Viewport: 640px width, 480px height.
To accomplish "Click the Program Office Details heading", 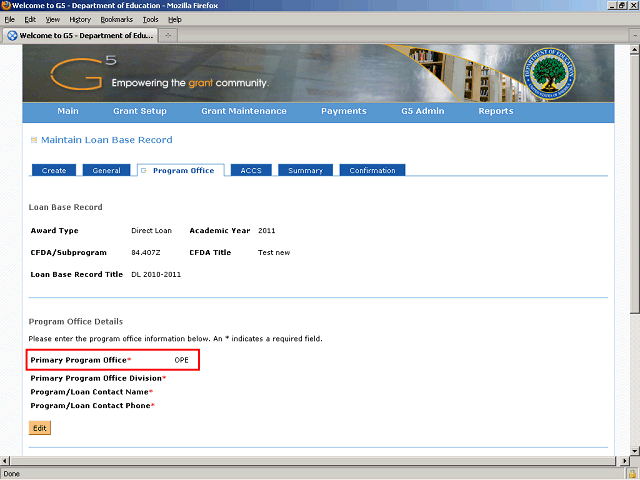I will 76,322.
